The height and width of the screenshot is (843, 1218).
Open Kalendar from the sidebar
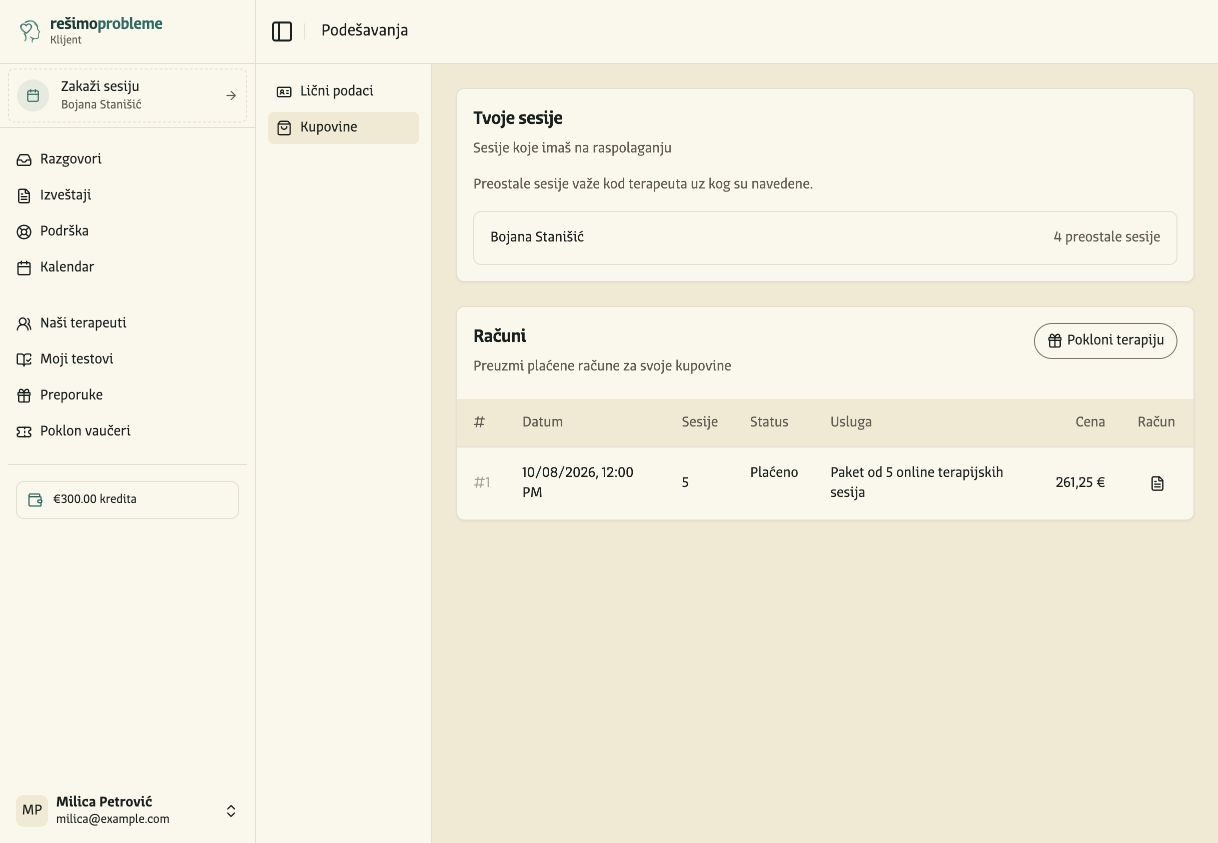click(127, 267)
